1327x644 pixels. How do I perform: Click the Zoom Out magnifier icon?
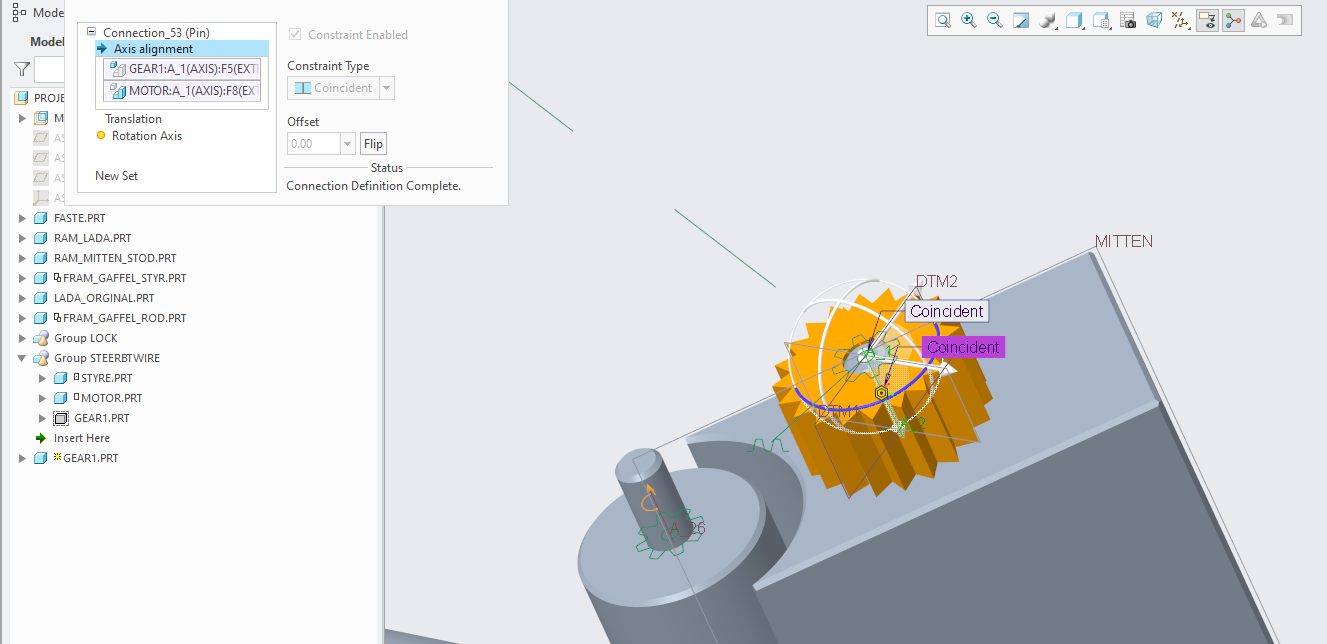(994, 20)
